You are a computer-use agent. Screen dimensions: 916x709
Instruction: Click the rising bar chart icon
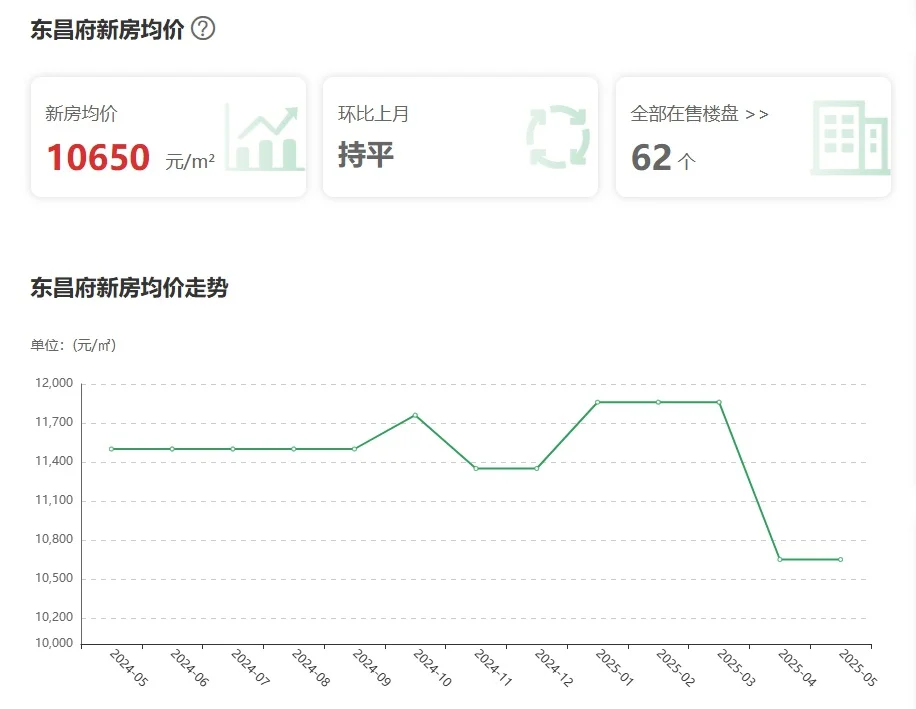pyautogui.click(x=264, y=138)
